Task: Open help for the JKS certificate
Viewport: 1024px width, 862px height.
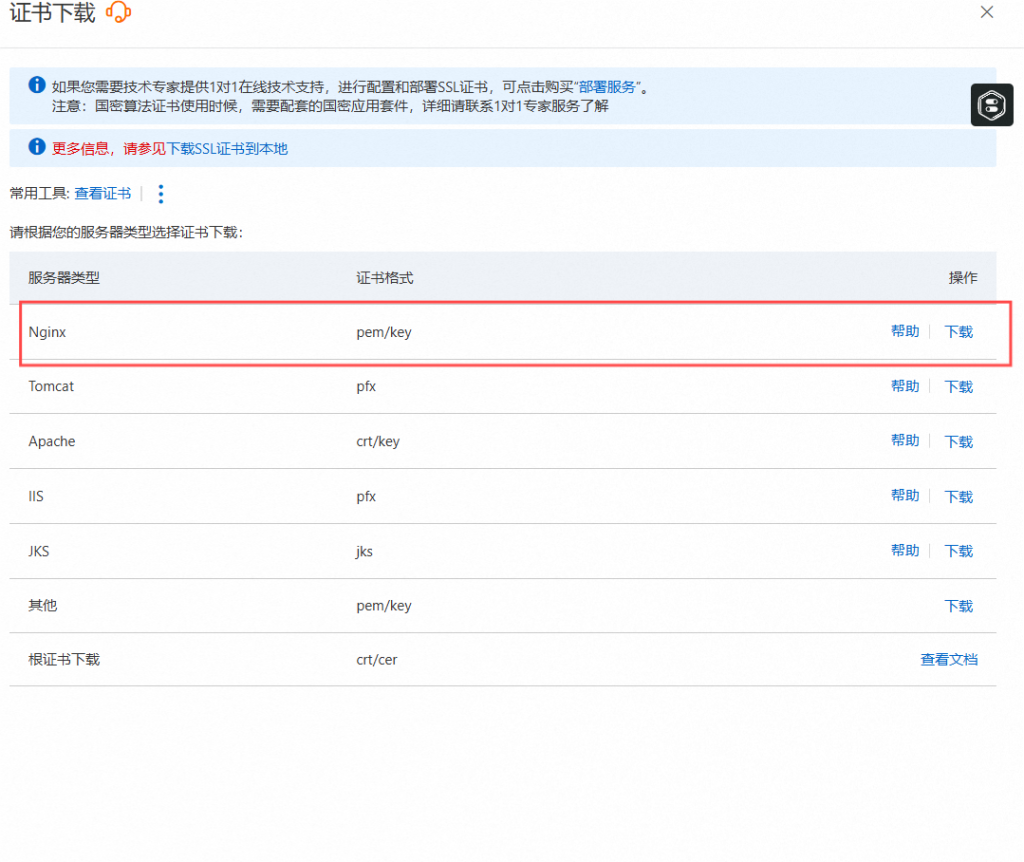Action: point(904,551)
